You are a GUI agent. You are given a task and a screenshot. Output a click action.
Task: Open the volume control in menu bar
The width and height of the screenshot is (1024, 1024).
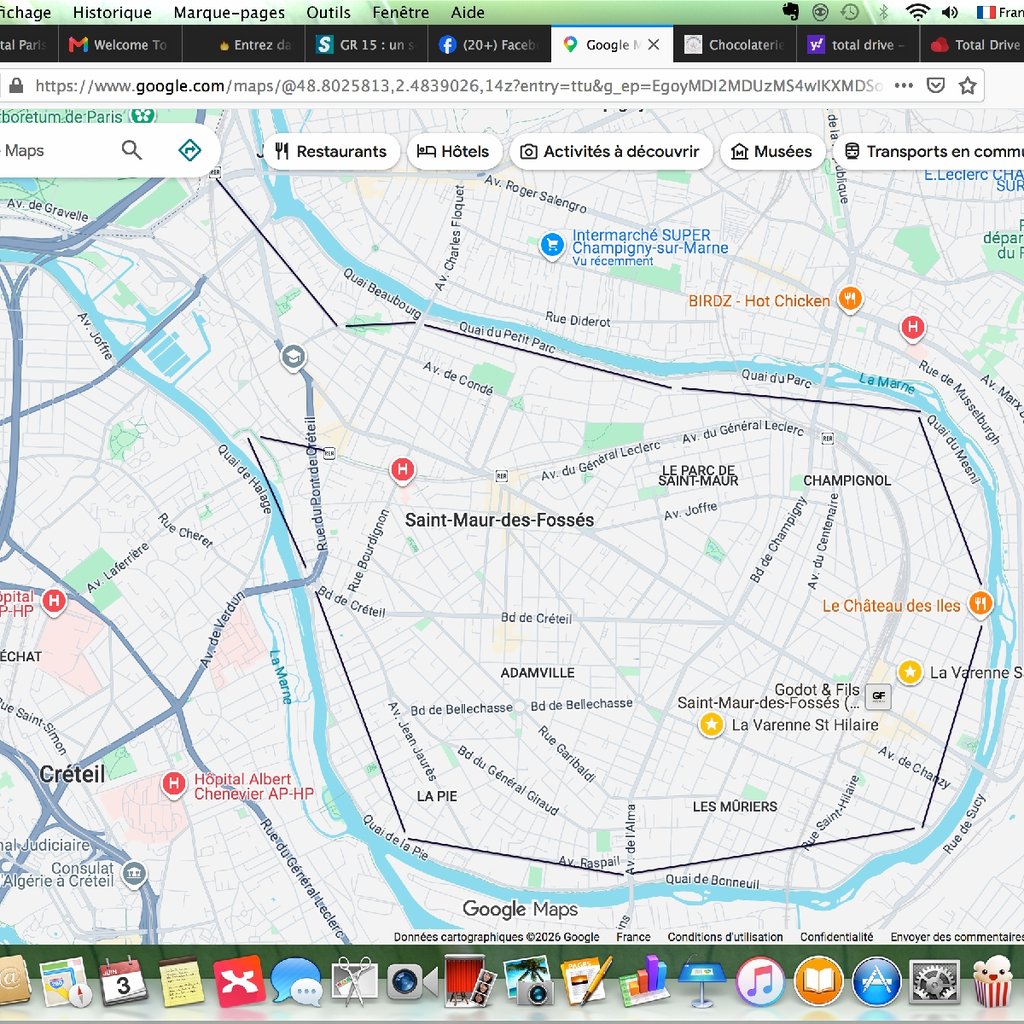click(x=950, y=12)
